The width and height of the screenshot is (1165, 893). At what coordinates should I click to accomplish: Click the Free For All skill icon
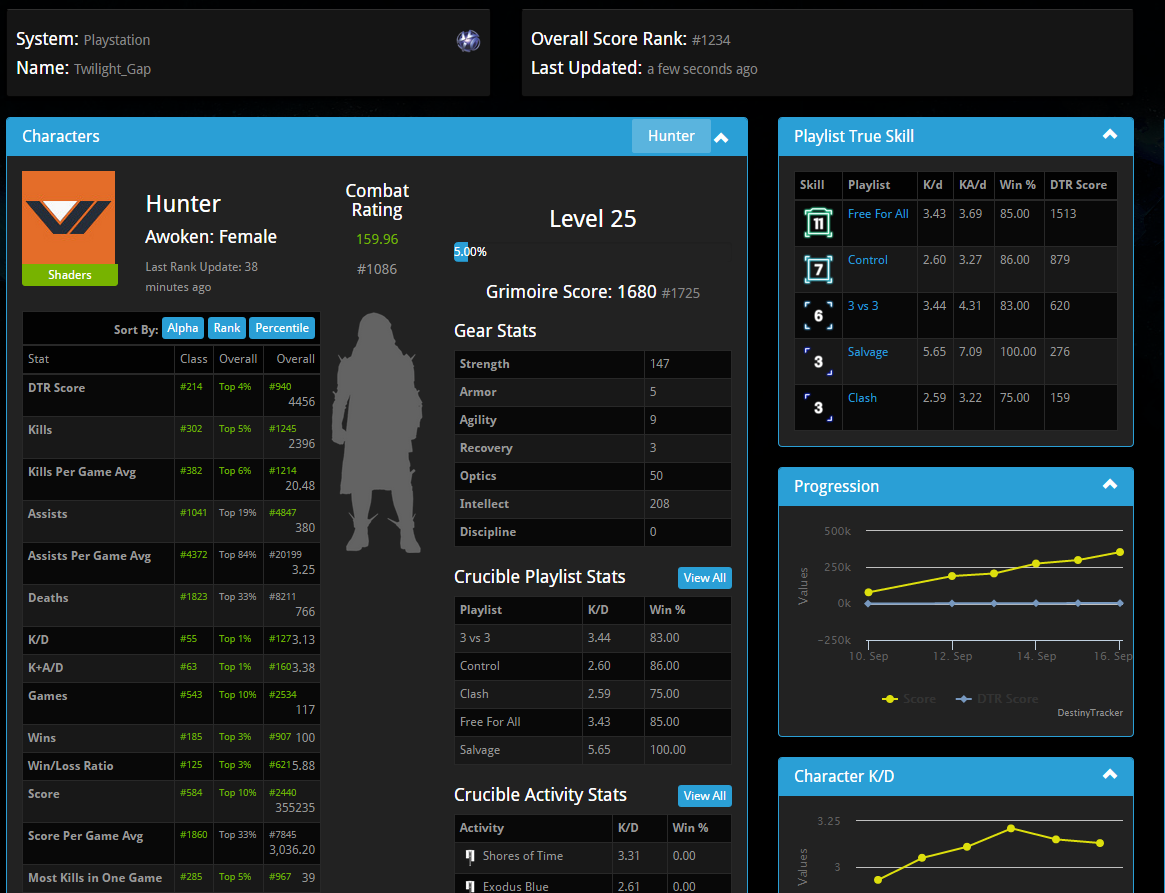(x=818, y=224)
